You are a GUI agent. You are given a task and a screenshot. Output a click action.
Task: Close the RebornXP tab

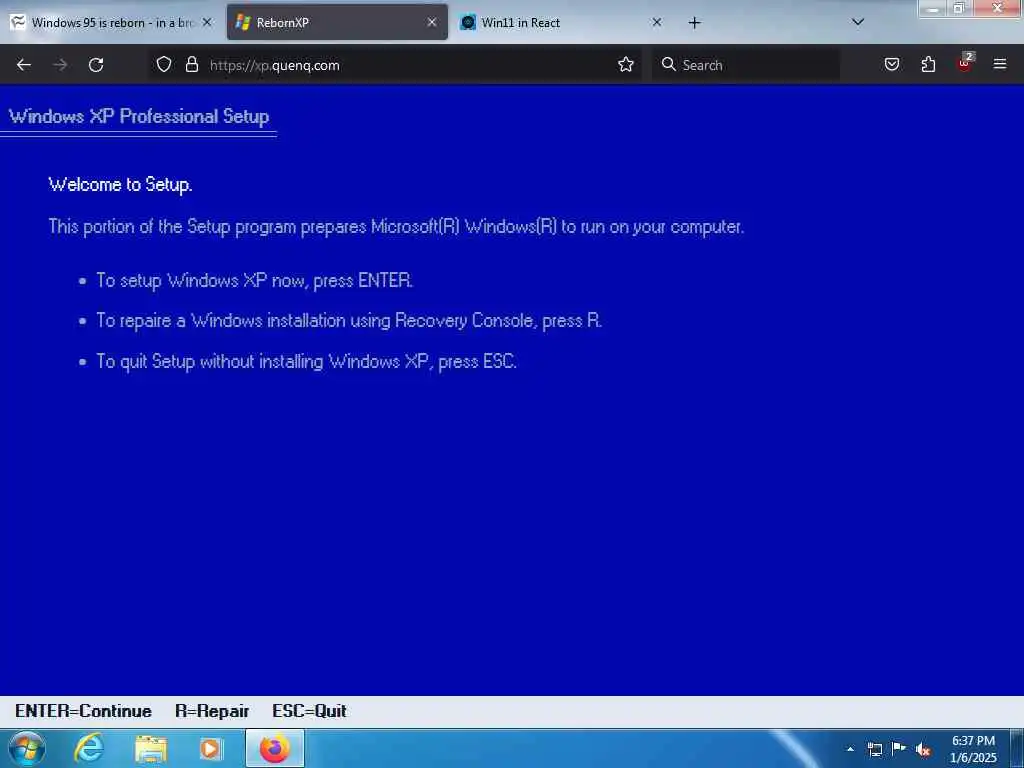tap(432, 22)
